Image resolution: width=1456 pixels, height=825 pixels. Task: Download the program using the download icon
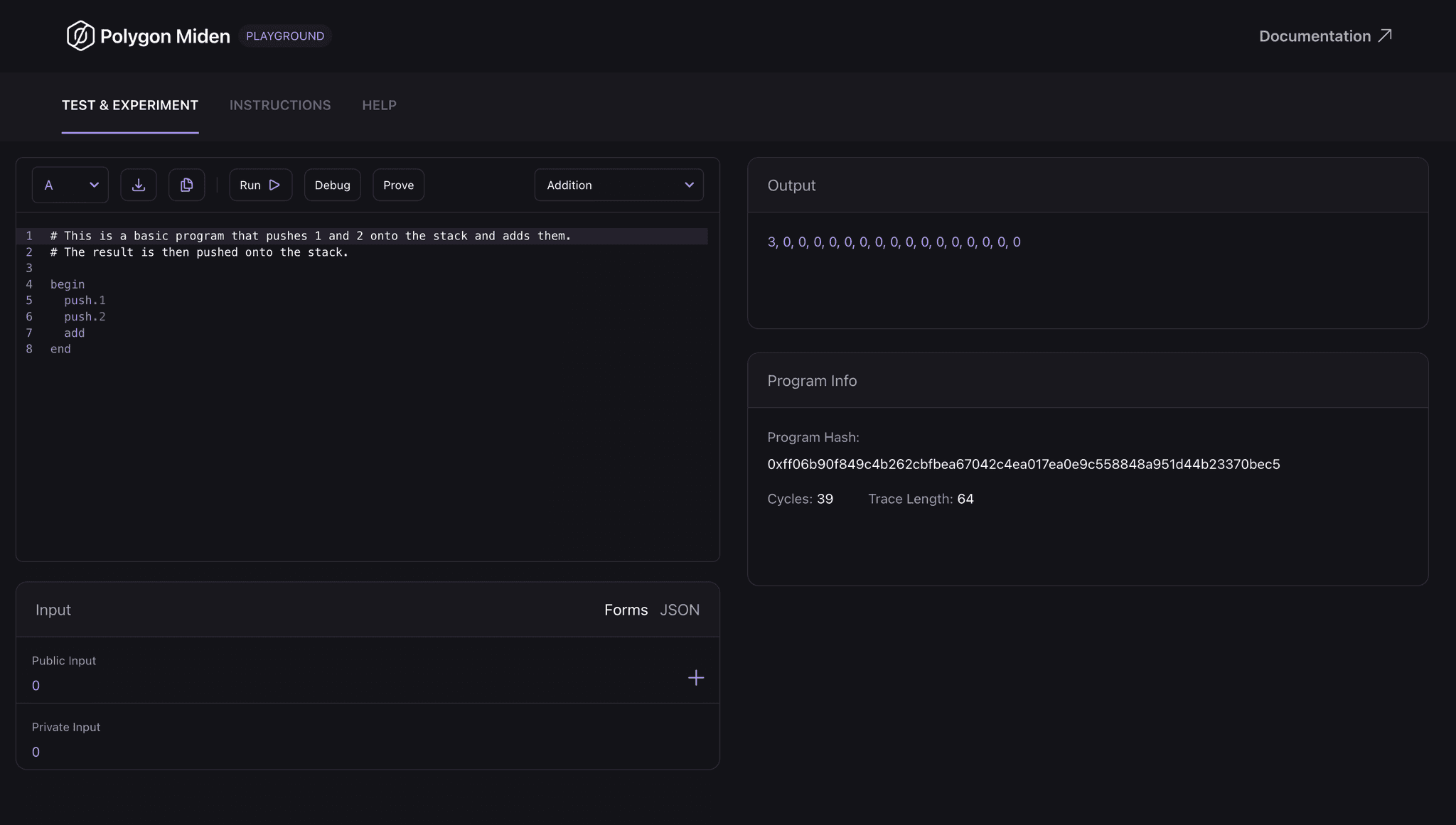[x=139, y=185]
